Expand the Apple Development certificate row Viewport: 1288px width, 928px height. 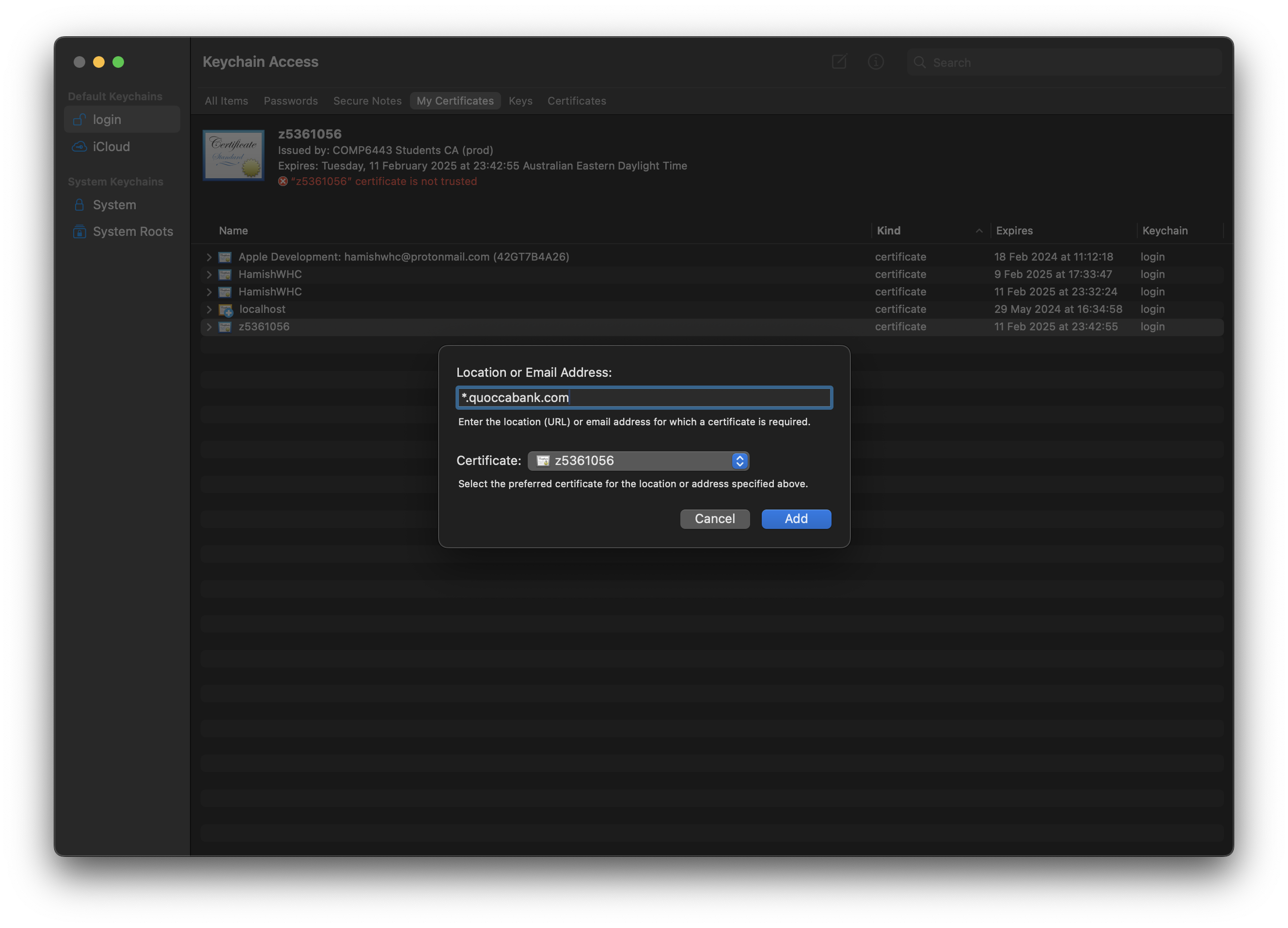pos(209,257)
